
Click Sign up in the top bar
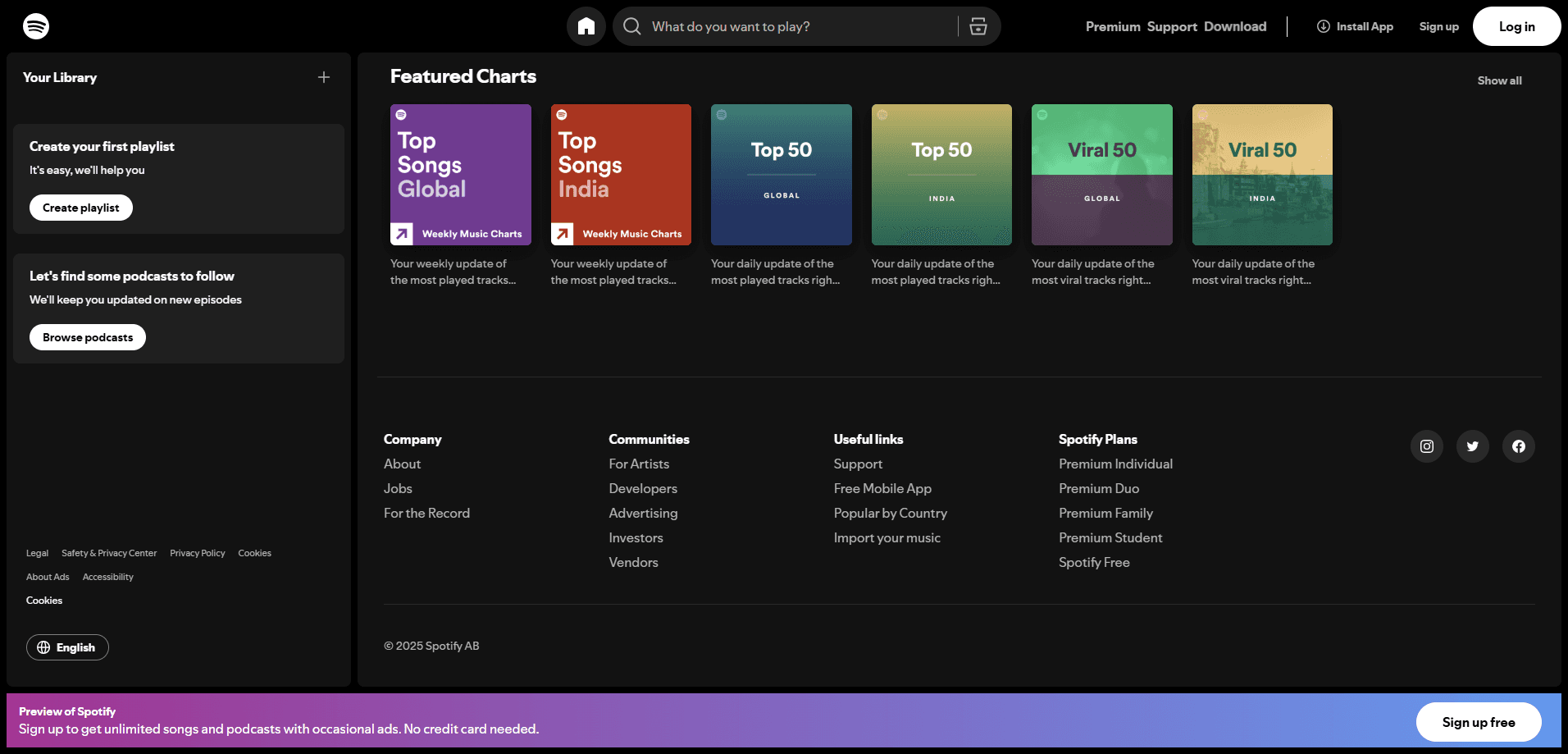(x=1439, y=26)
